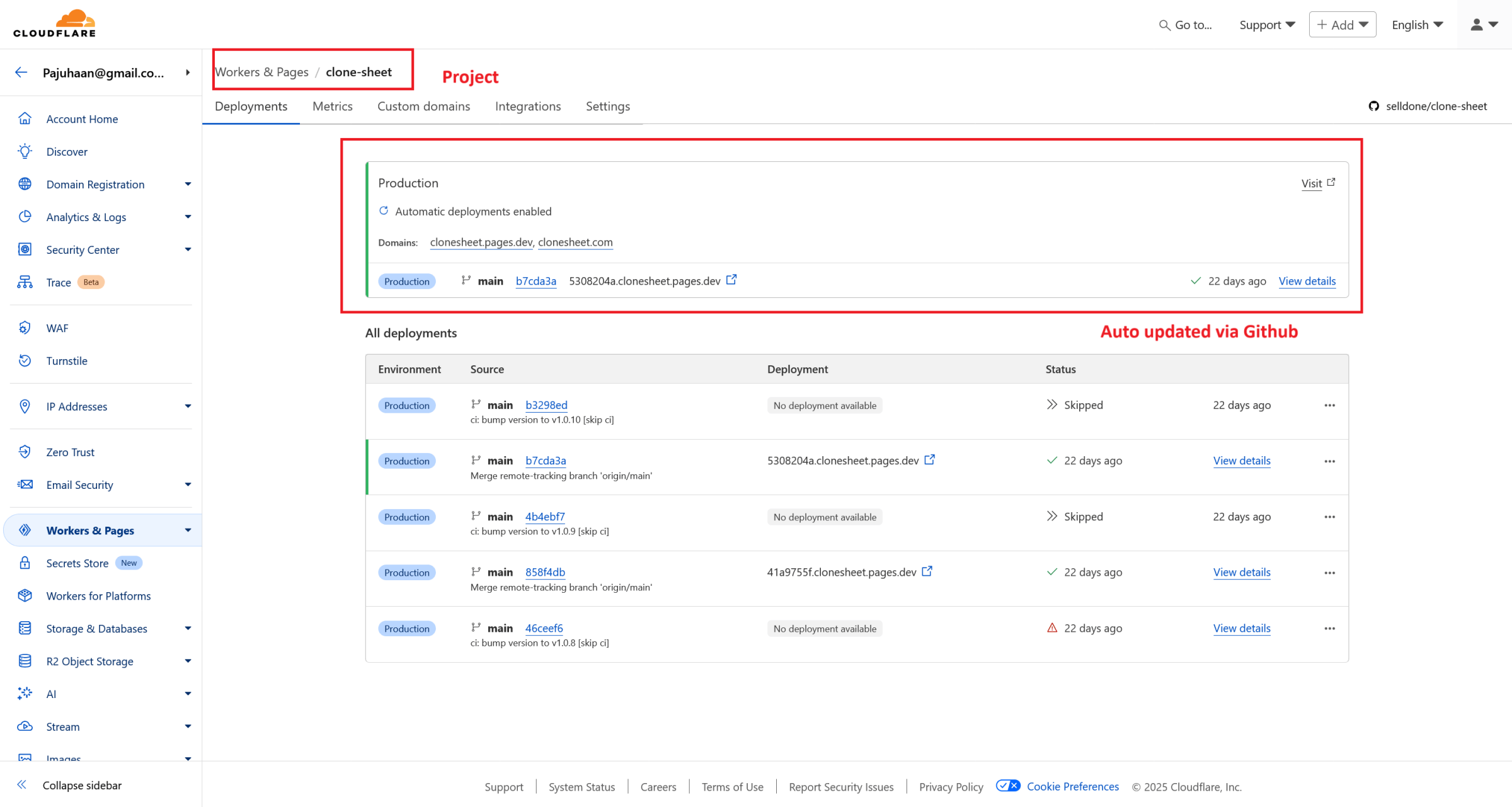Open commit 4b4ebf7 link

pyautogui.click(x=545, y=517)
